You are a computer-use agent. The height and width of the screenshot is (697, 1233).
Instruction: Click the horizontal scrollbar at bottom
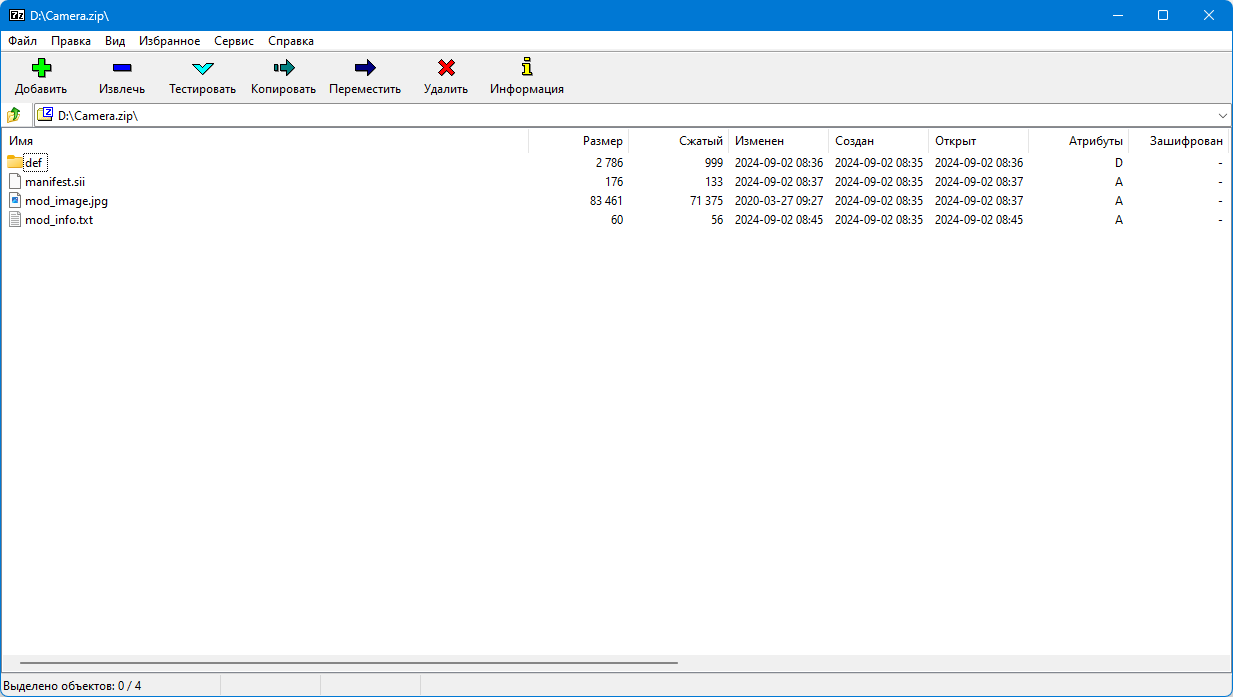(348, 662)
